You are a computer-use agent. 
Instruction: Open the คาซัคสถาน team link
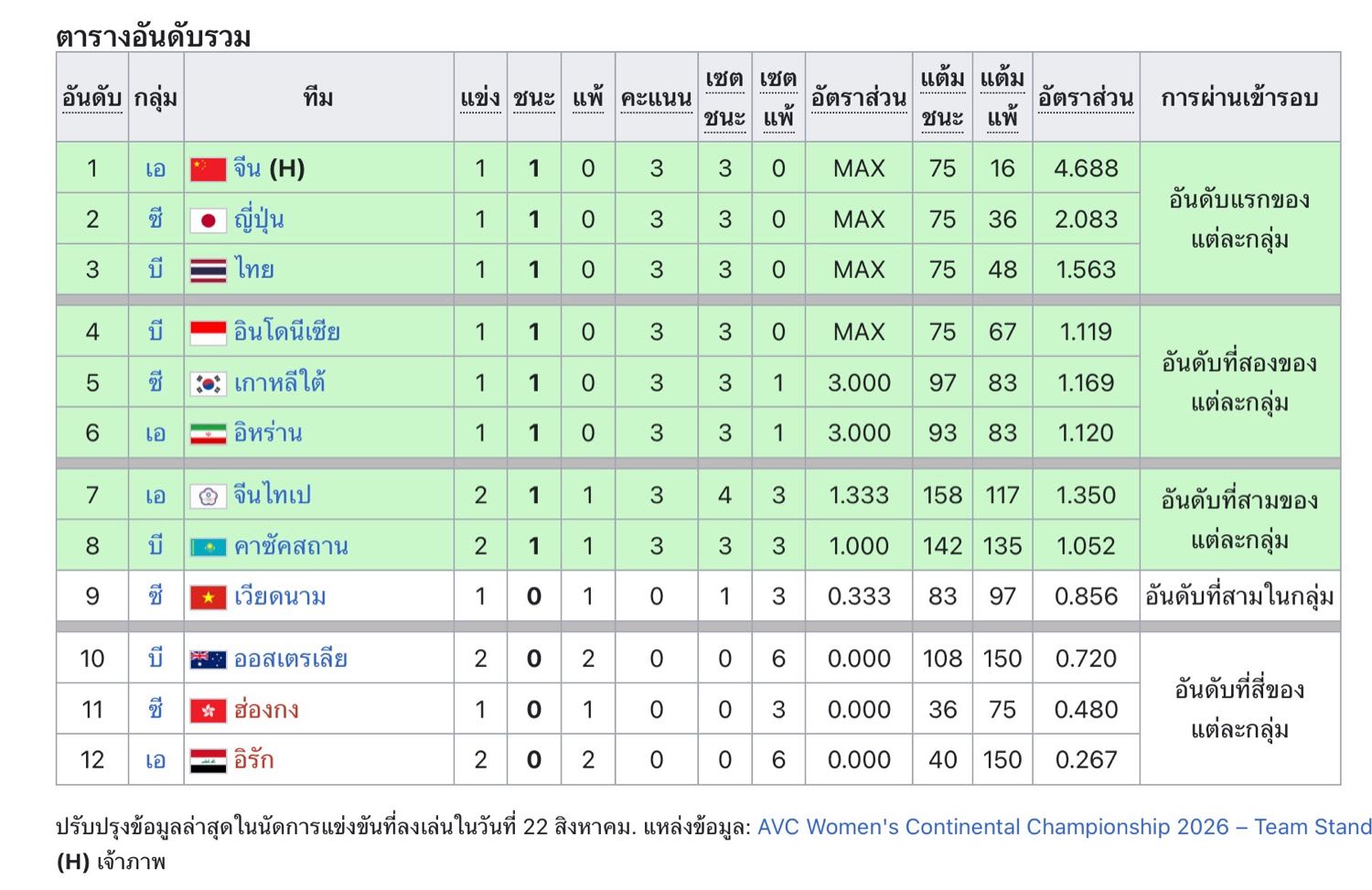pyautogui.click(x=291, y=546)
